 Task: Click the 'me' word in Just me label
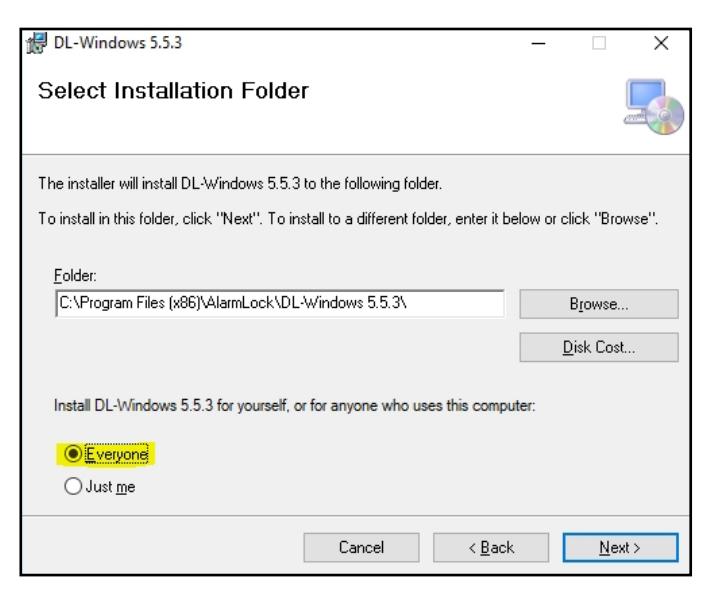coord(125,487)
